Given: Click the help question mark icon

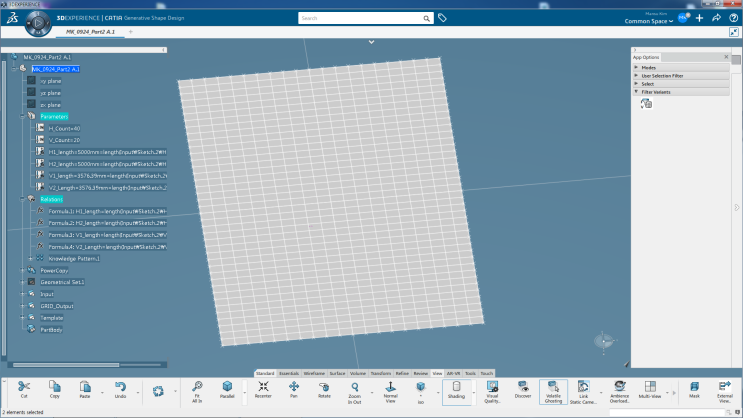Looking at the screenshot, I should (x=734, y=18).
